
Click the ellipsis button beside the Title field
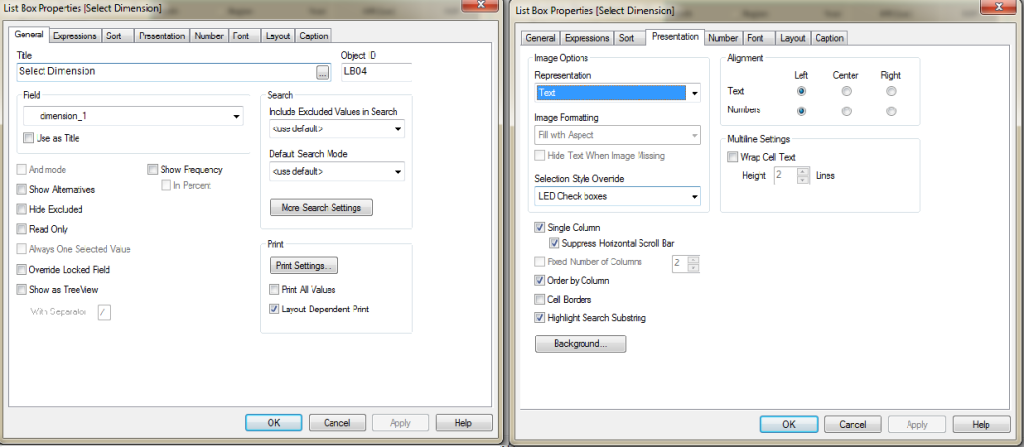[322, 72]
